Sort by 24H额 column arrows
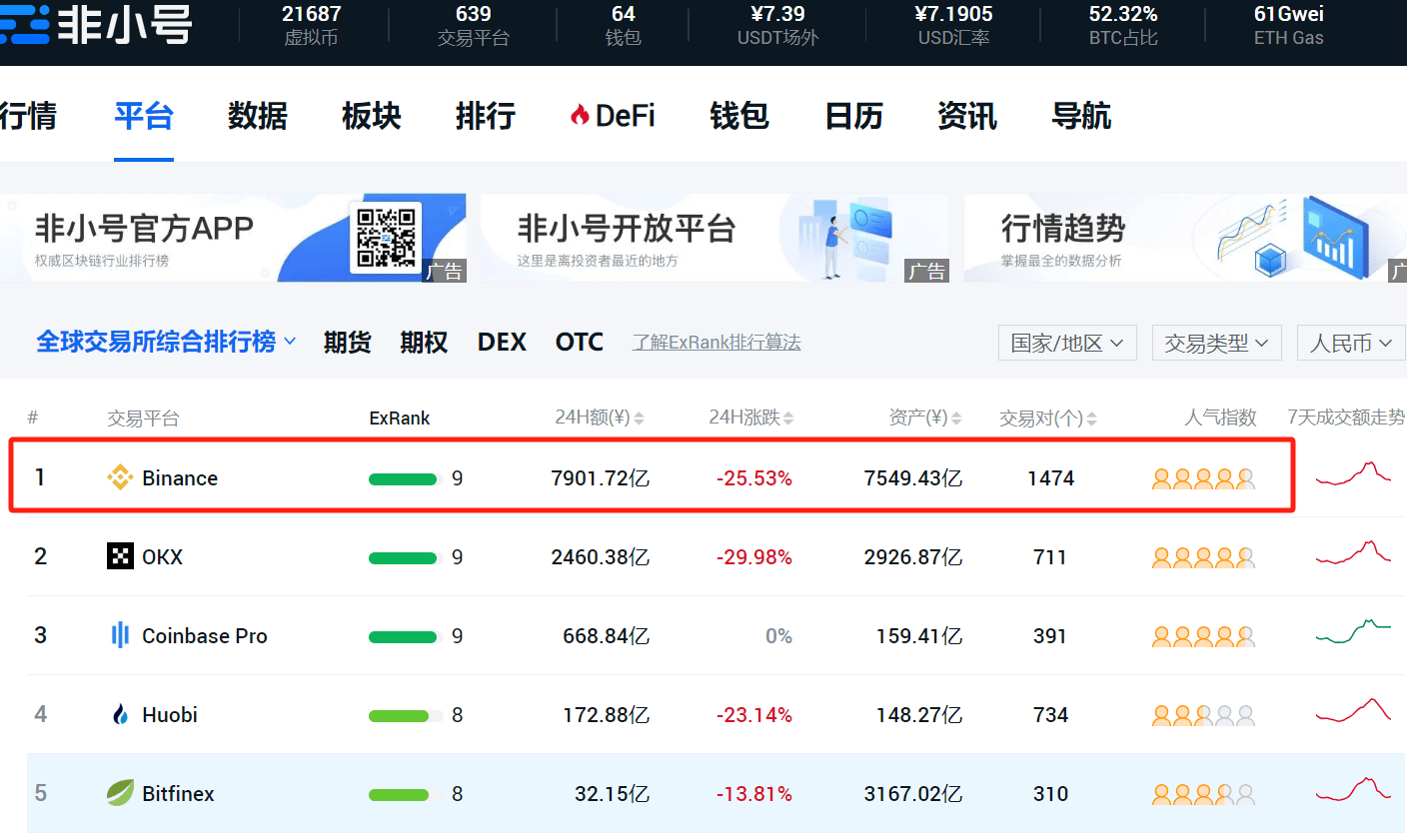The width and height of the screenshot is (1407, 840). [x=639, y=419]
